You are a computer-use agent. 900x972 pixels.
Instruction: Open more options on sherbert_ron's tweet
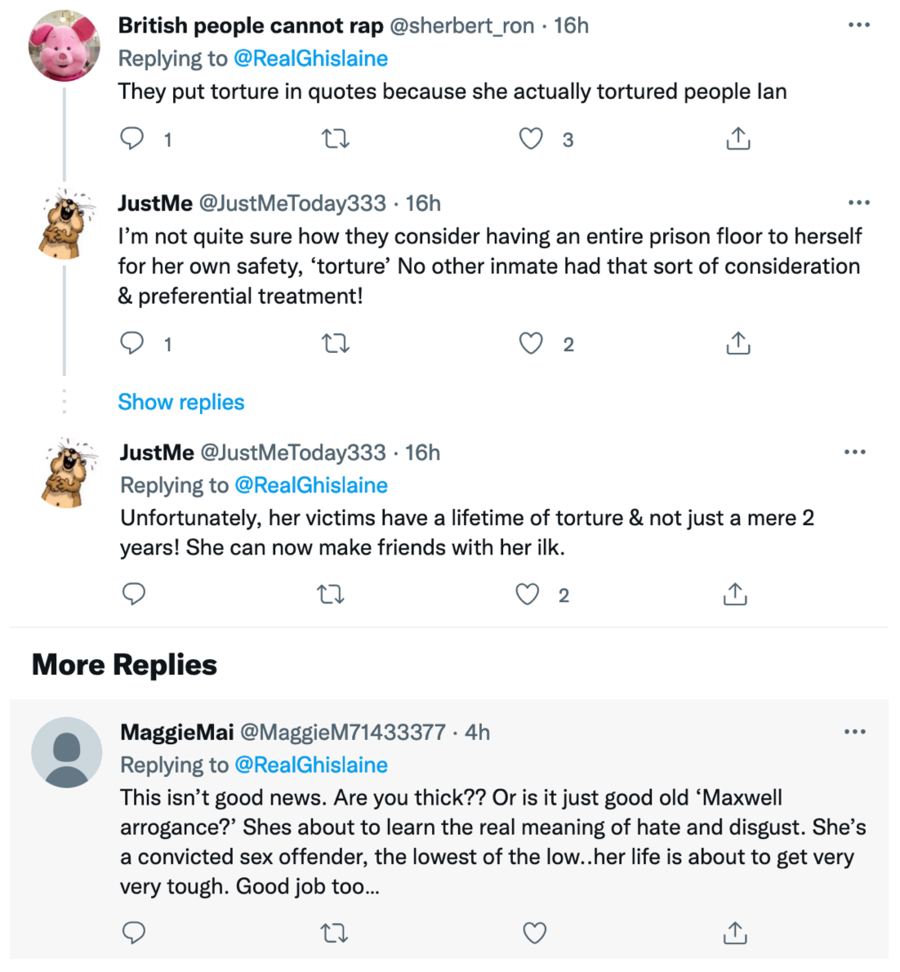click(x=858, y=25)
